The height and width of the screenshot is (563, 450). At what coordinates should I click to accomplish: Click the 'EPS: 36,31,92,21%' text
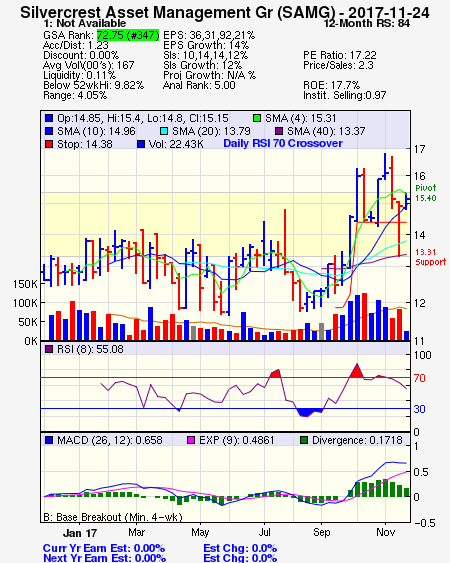[209, 35]
